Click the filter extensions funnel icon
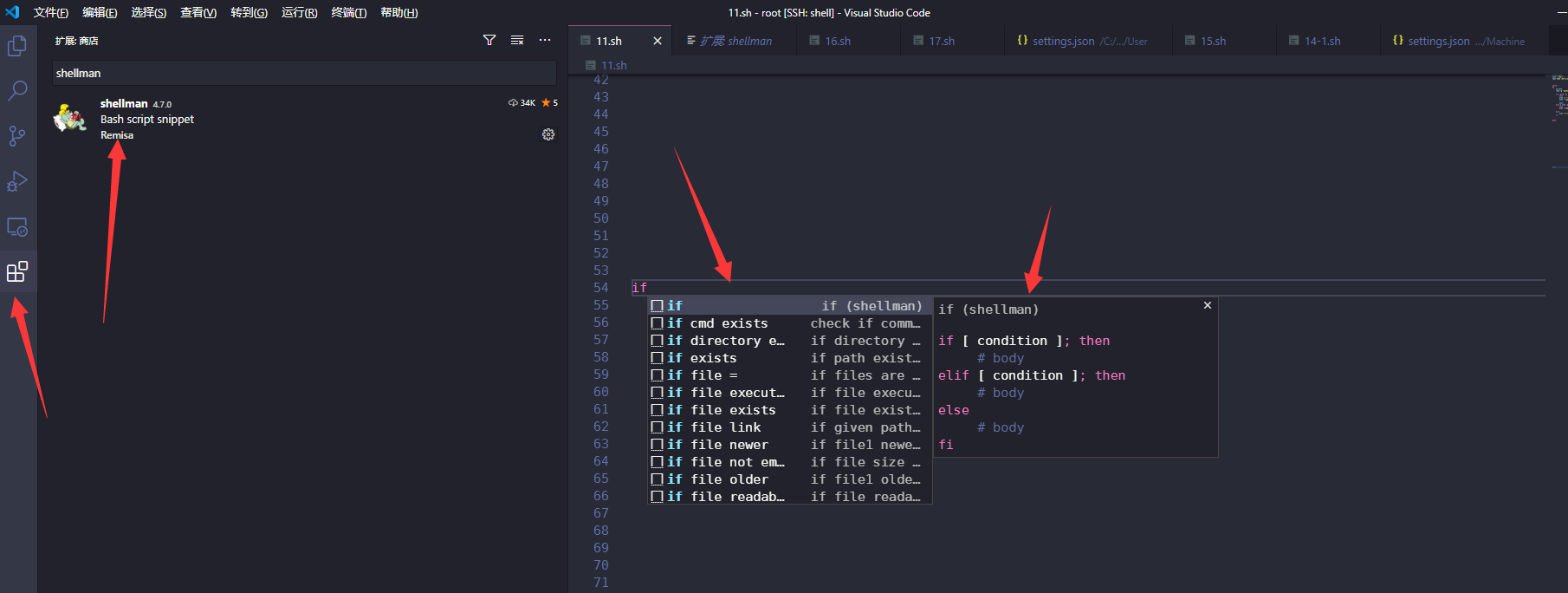 tap(489, 40)
